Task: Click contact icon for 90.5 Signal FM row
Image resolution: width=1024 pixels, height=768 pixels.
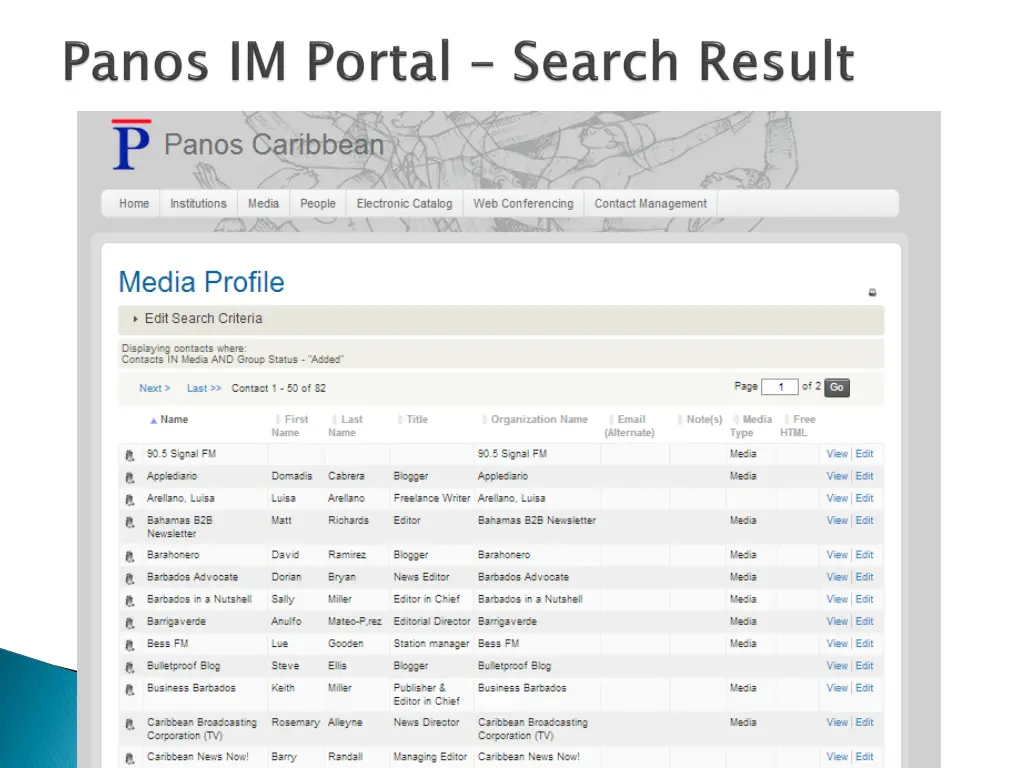Action: [x=130, y=455]
